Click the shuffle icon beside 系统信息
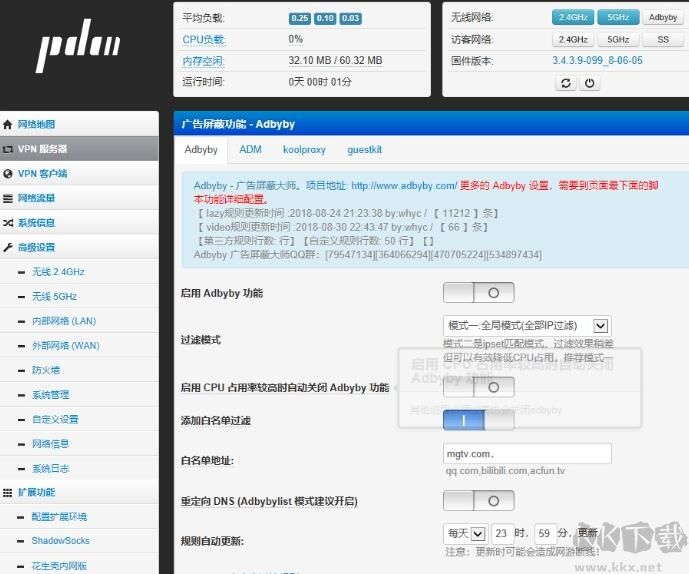The image size is (689, 574). click(7, 223)
